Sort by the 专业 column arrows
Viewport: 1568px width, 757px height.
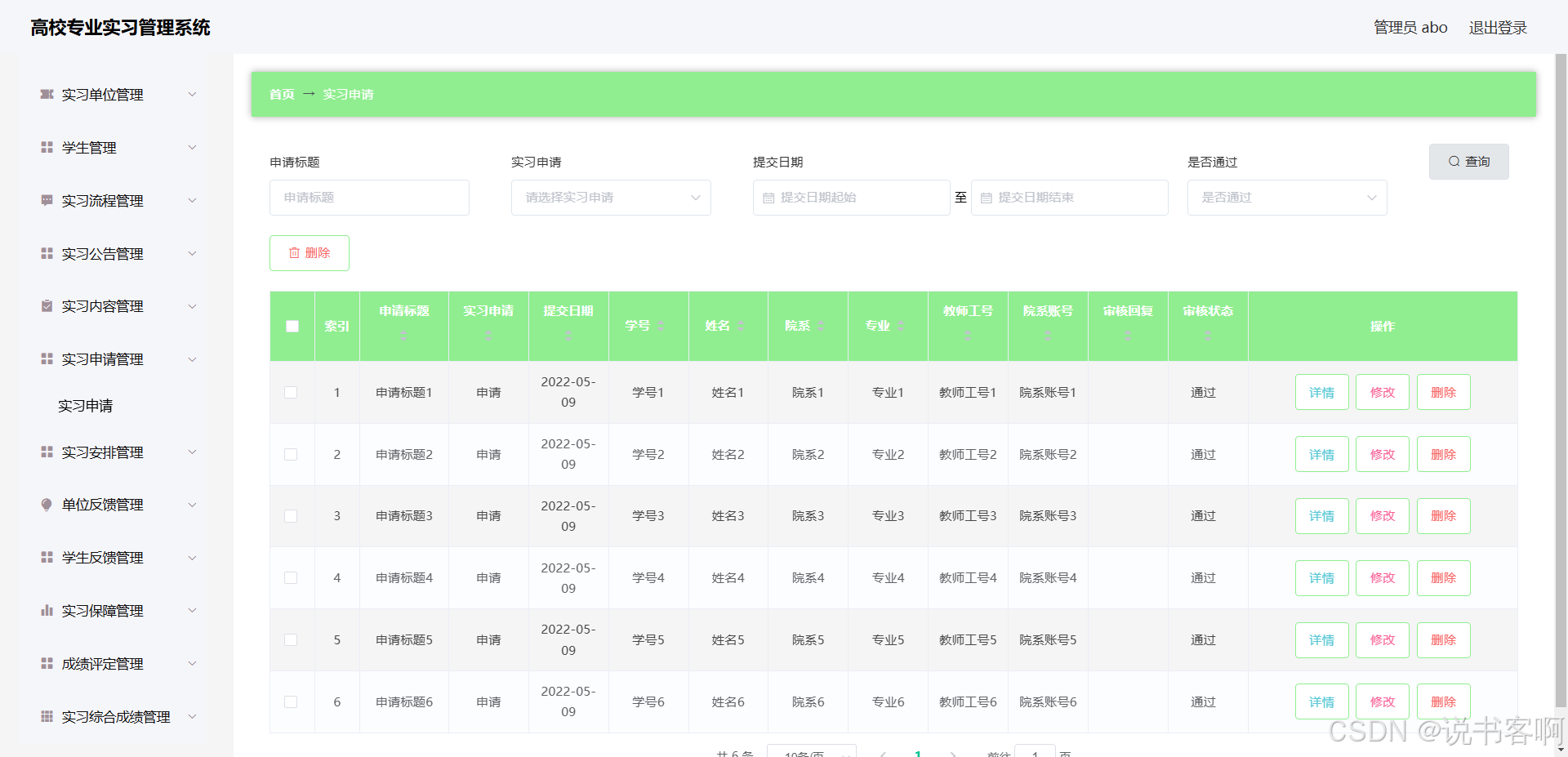(900, 326)
